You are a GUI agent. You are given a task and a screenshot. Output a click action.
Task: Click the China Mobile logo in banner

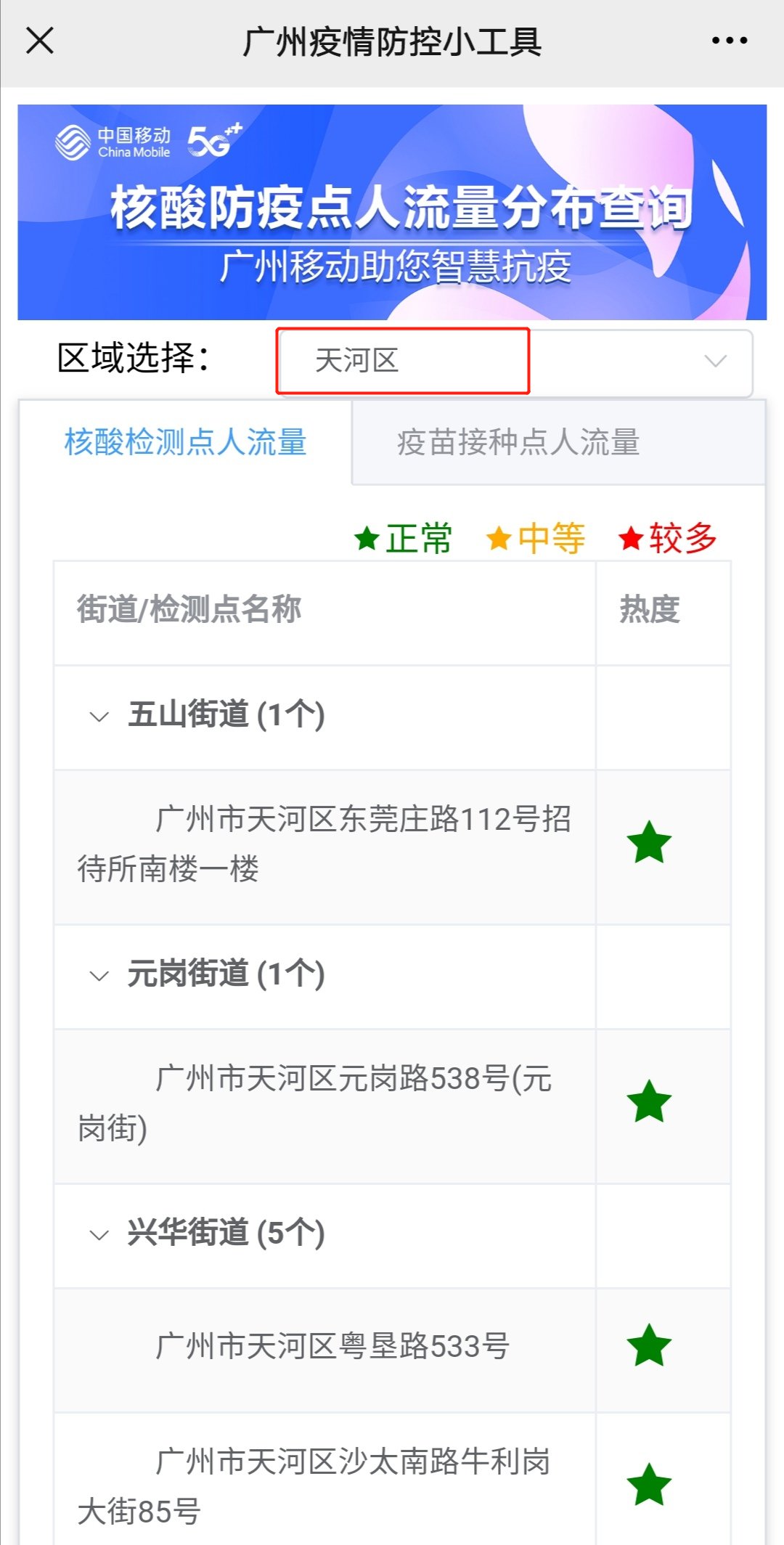click(x=113, y=142)
